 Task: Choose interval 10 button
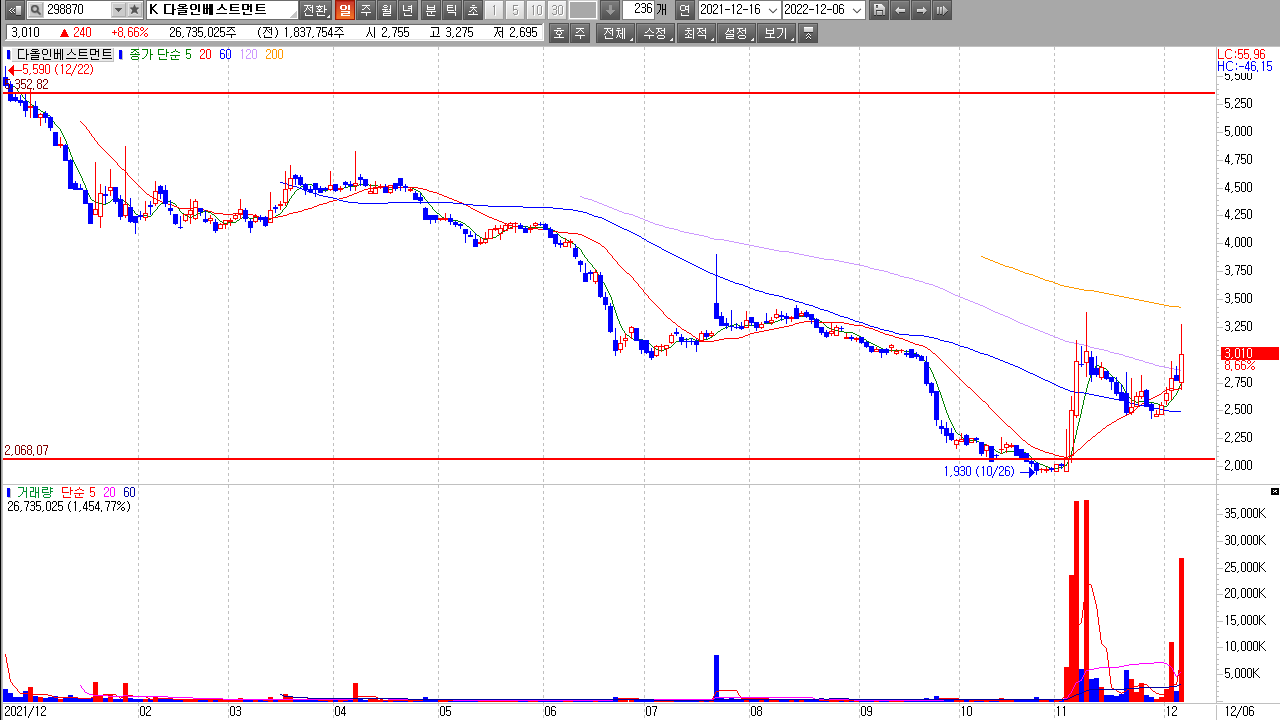pos(536,10)
